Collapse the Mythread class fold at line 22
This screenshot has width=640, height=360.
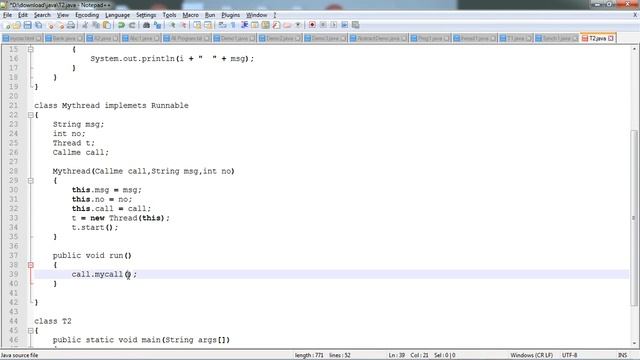31,115
